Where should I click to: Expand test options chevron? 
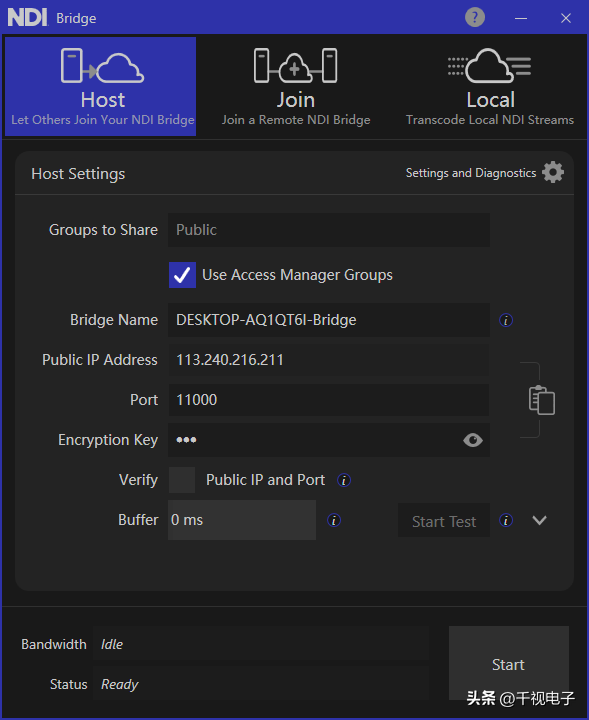tap(539, 520)
